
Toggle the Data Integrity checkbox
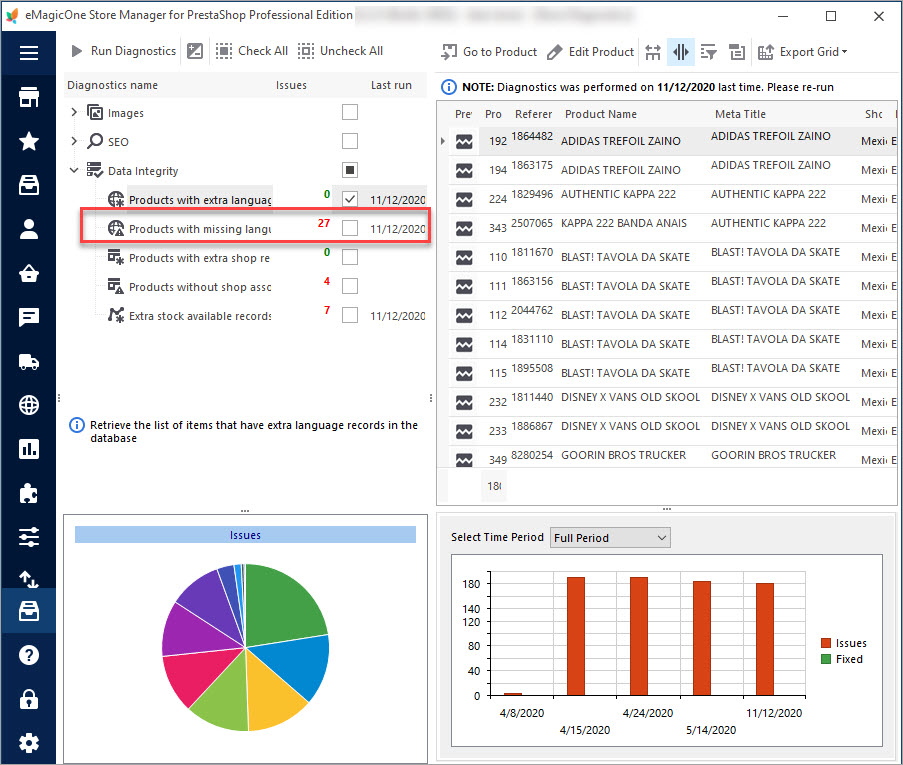click(350, 170)
